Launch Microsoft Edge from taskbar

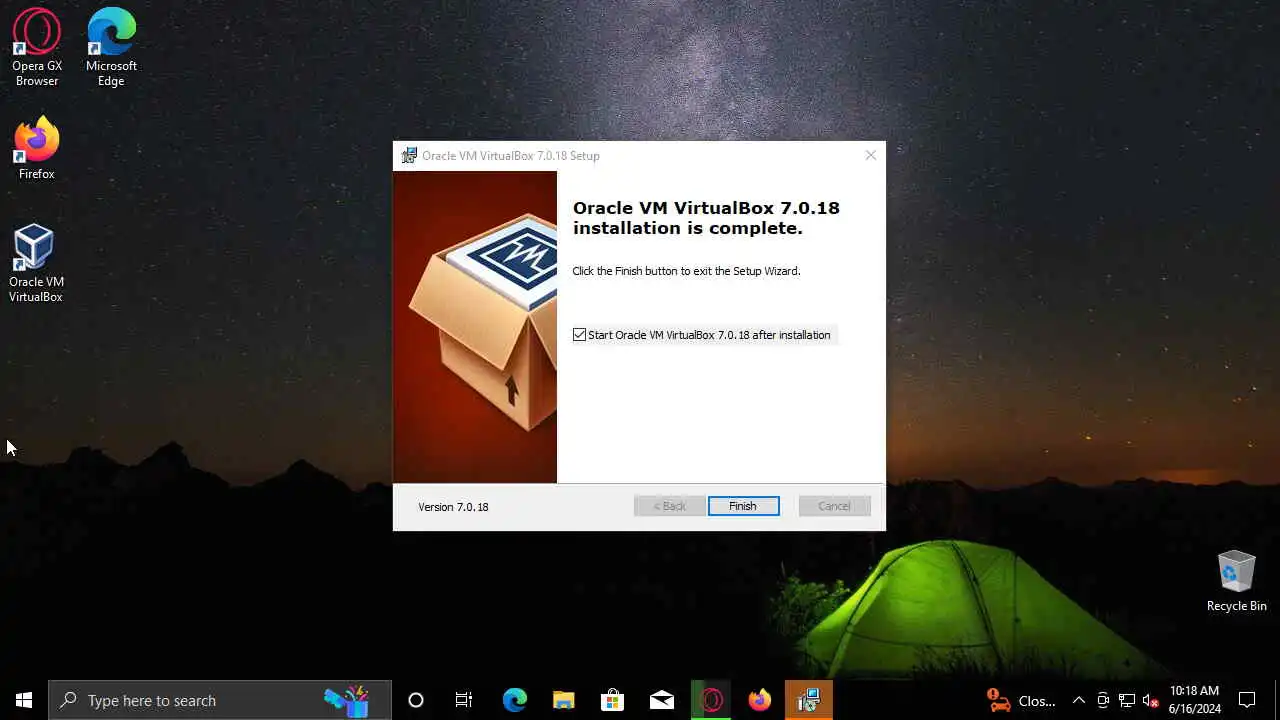514,700
